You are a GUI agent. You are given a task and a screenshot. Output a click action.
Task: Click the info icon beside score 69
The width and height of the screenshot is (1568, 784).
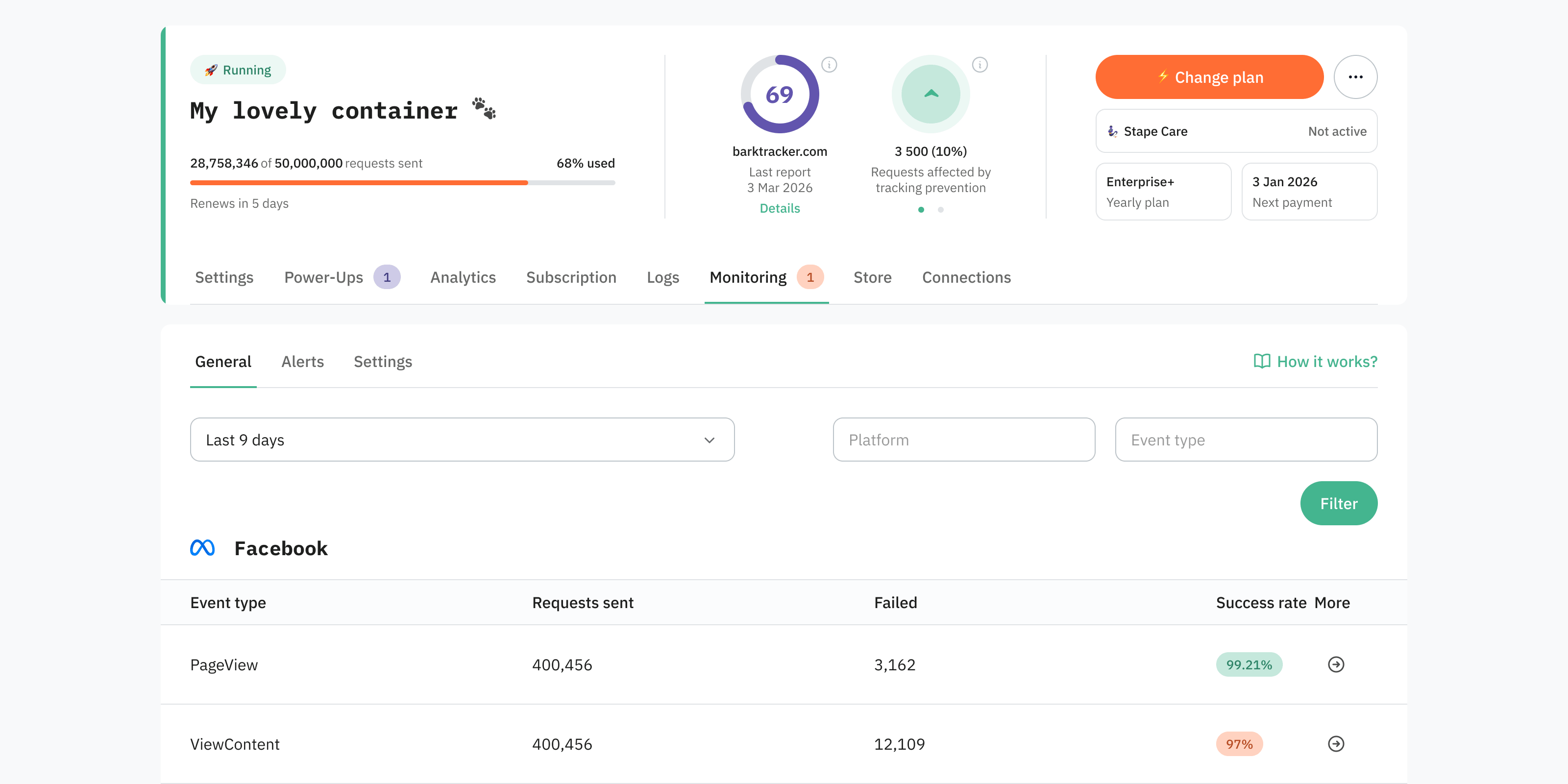point(829,65)
